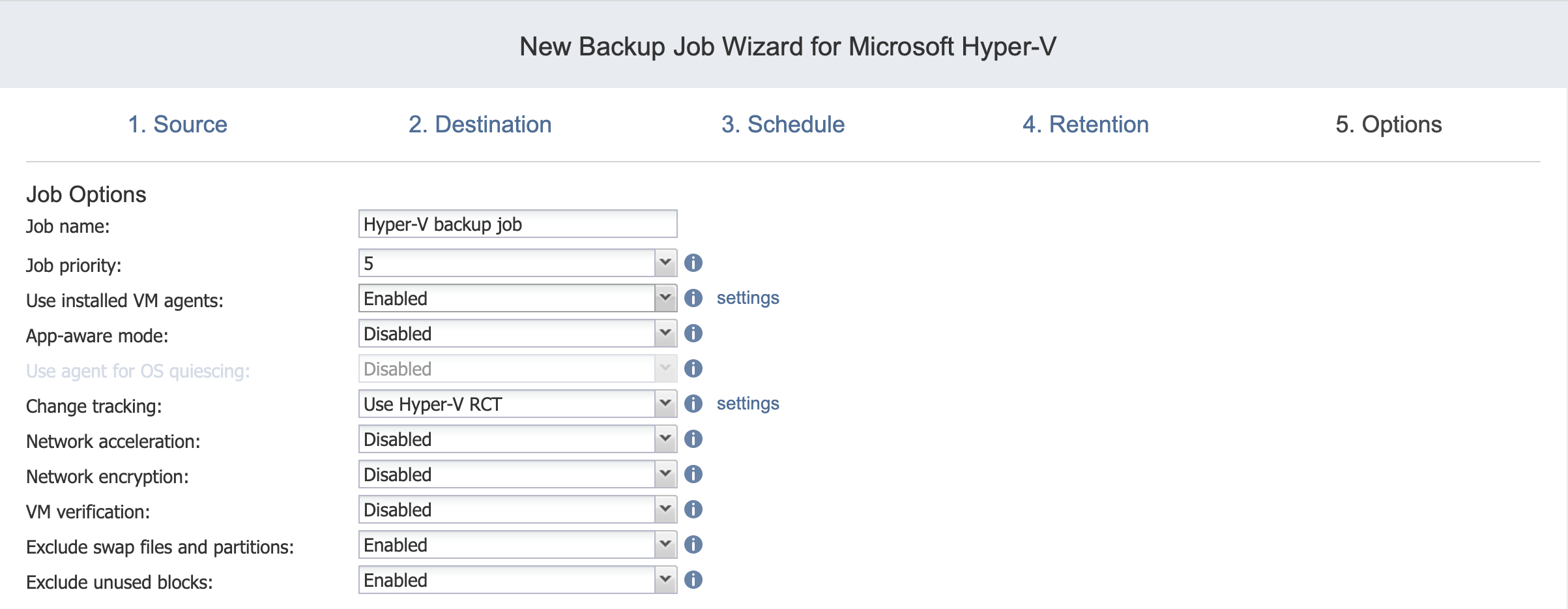Open settings link for Change tracking
Viewport: 1568px width, 609px height.
click(748, 404)
